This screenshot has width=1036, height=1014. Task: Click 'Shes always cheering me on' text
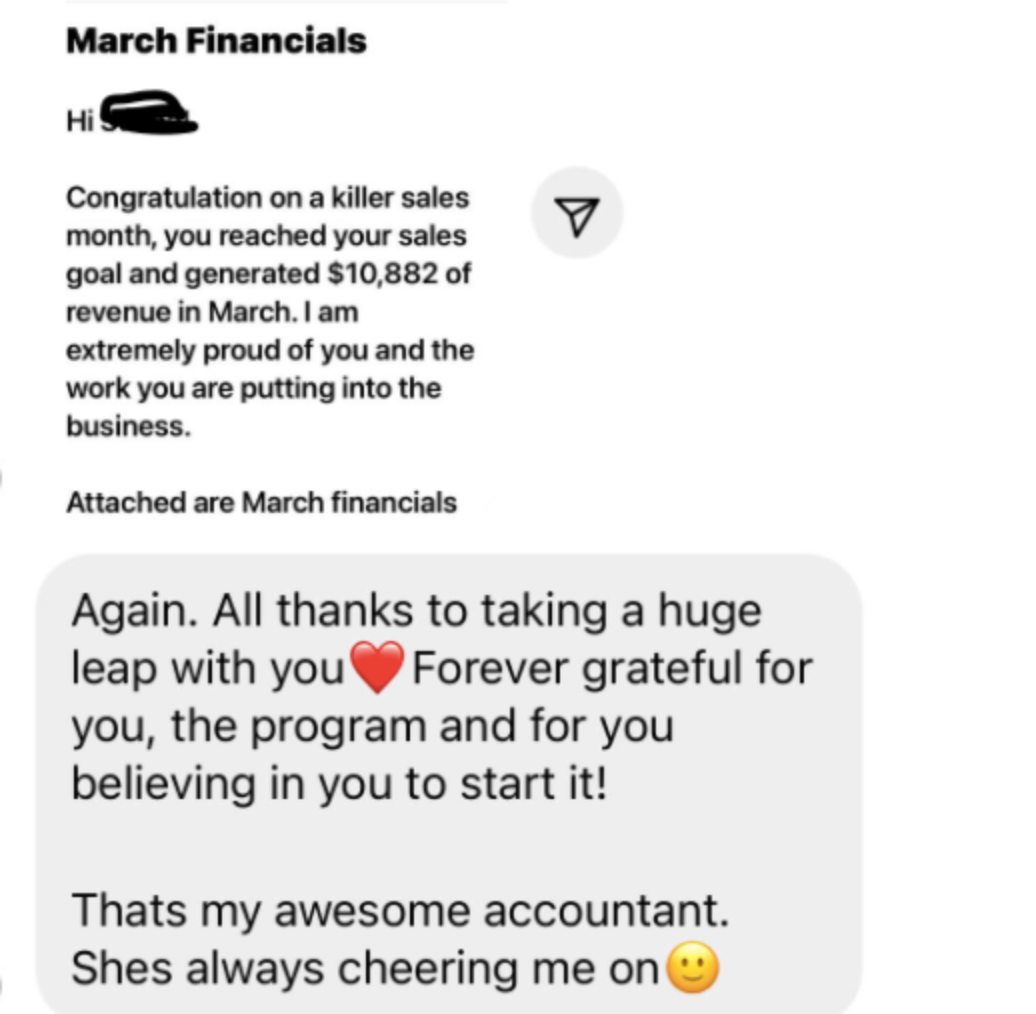tap(365, 968)
